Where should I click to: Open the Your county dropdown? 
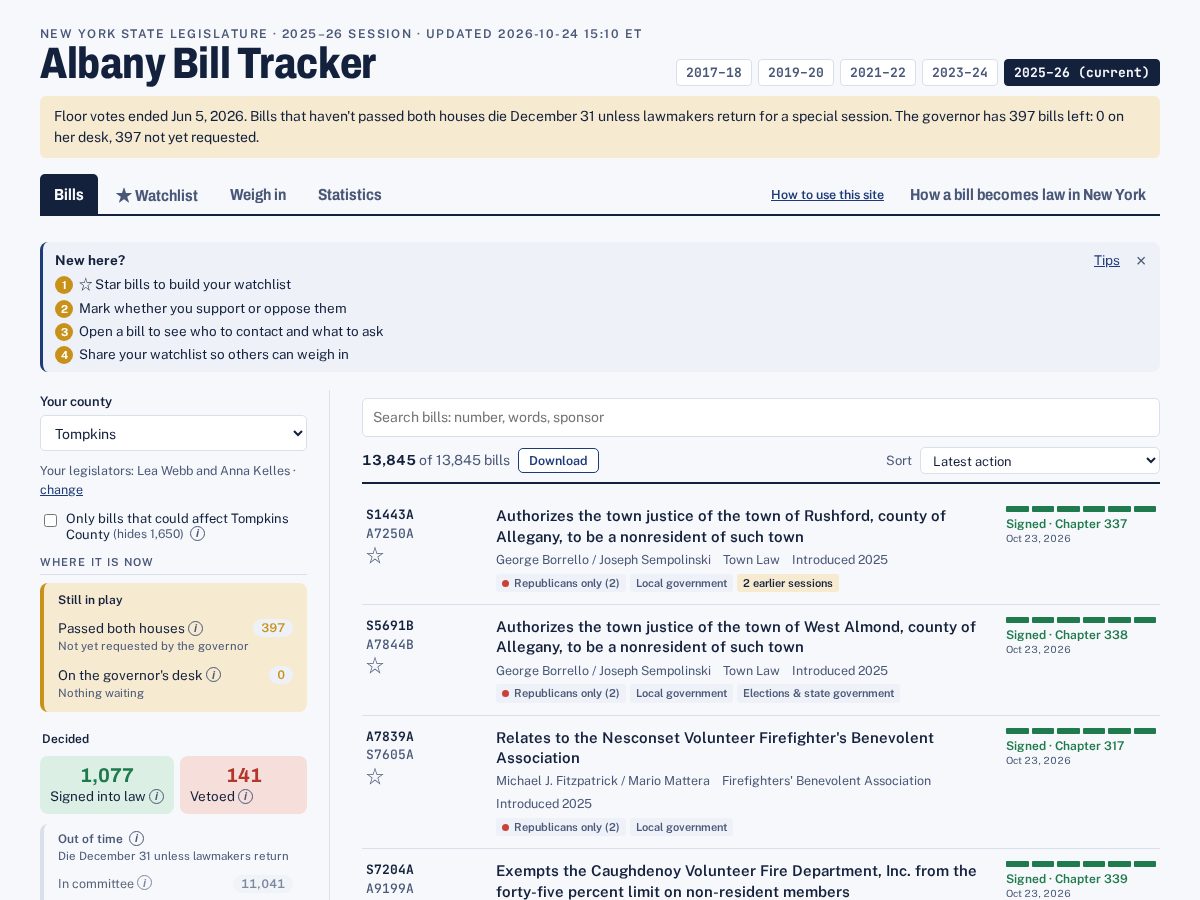pyautogui.click(x=173, y=433)
